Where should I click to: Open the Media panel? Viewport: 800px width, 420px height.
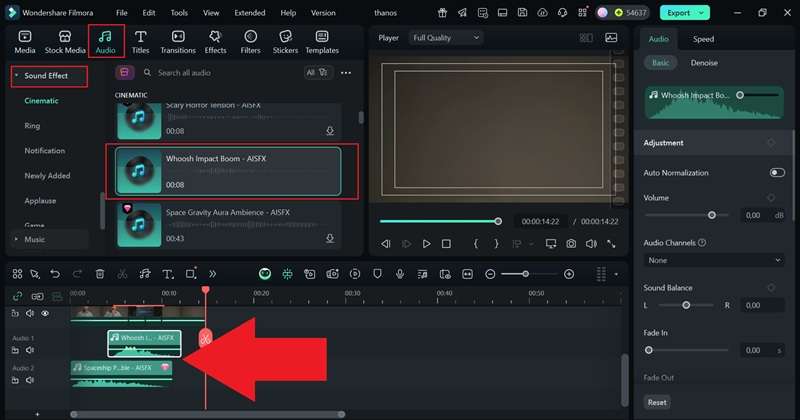(x=25, y=41)
